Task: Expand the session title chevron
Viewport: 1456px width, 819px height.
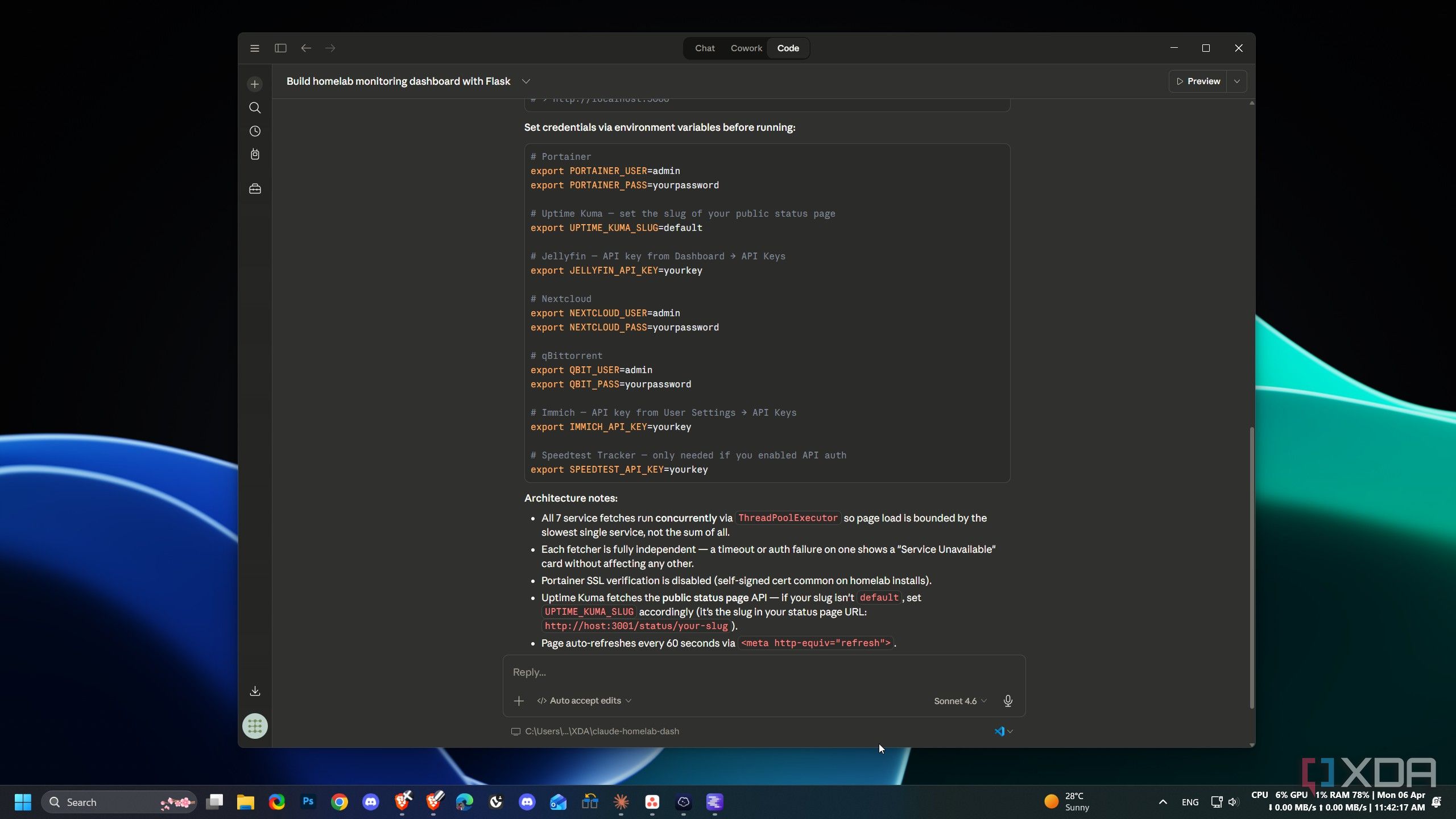Action: (x=526, y=81)
